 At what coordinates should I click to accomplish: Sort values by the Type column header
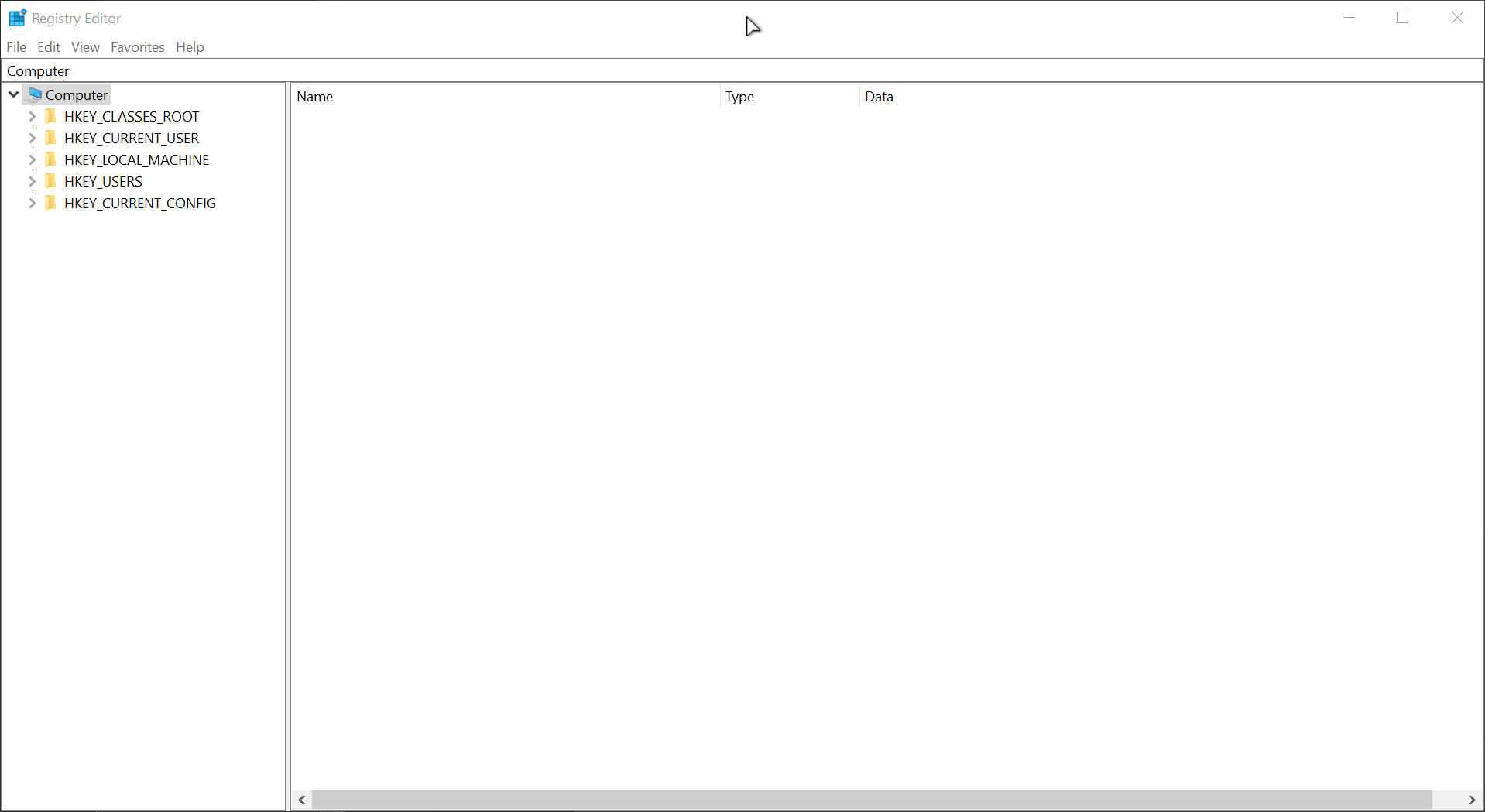coord(790,97)
